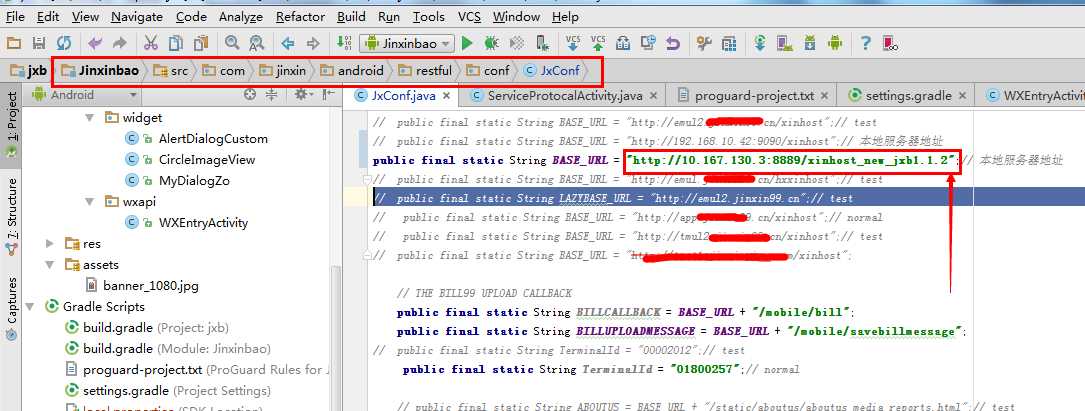Click the Run with Coverage icon
The image size is (1085, 411).
[x=517, y=43]
